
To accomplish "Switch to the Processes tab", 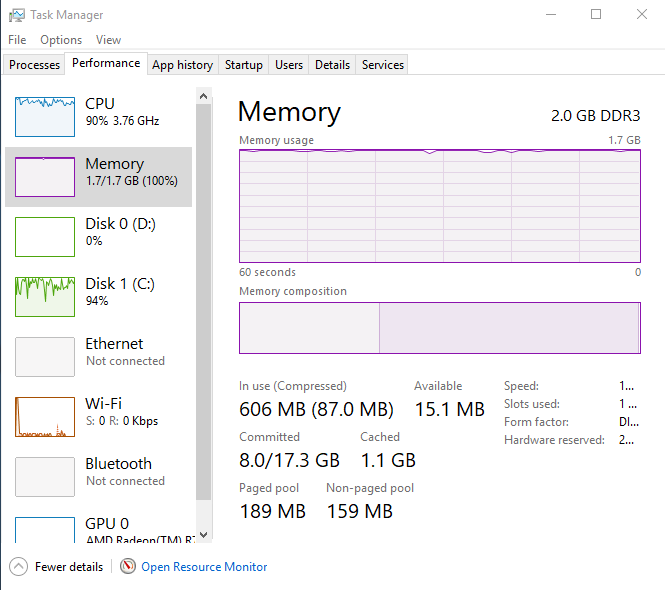I will 35,65.
